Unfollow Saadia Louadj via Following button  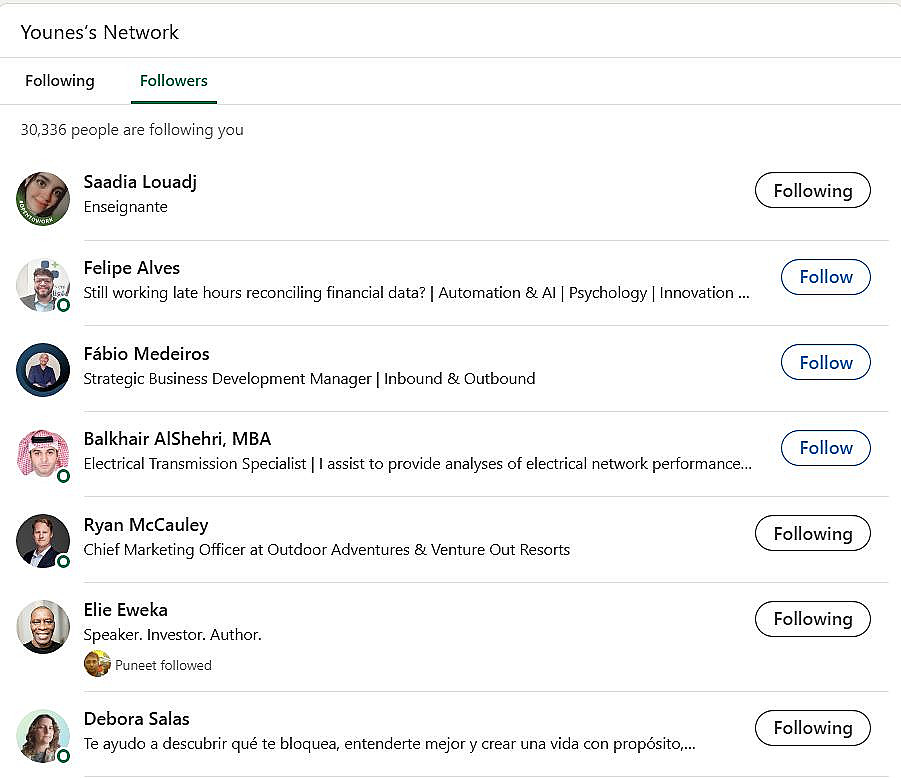pos(812,190)
